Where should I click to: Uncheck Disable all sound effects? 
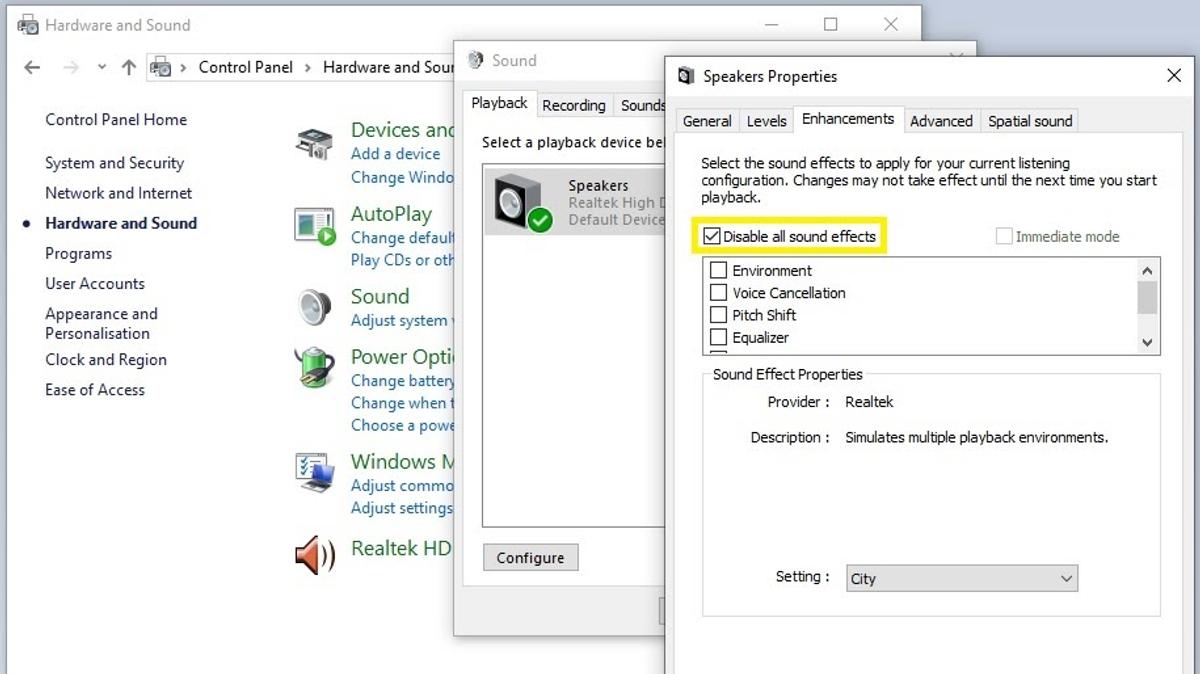pos(712,236)
